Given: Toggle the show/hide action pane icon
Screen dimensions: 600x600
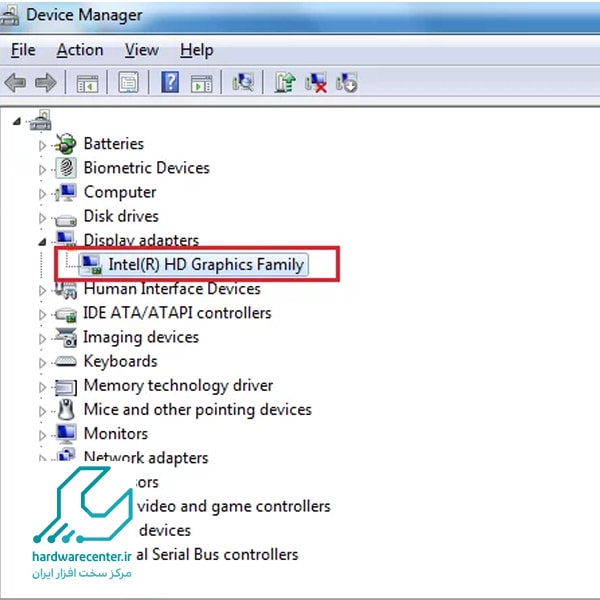Looking at the screenshot, I should click(201, 83).
